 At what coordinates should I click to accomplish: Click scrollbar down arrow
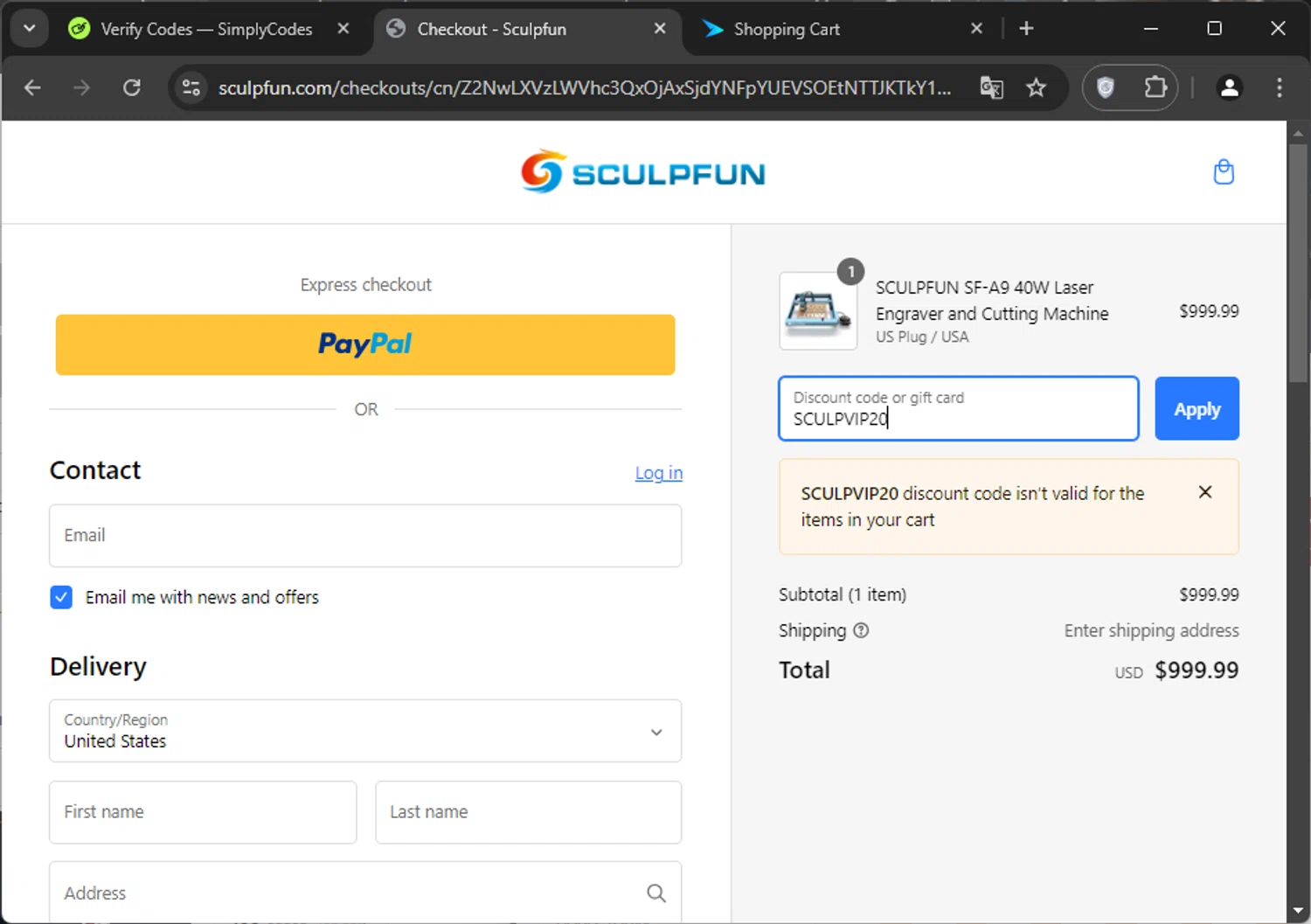[x=1299, y=912]
